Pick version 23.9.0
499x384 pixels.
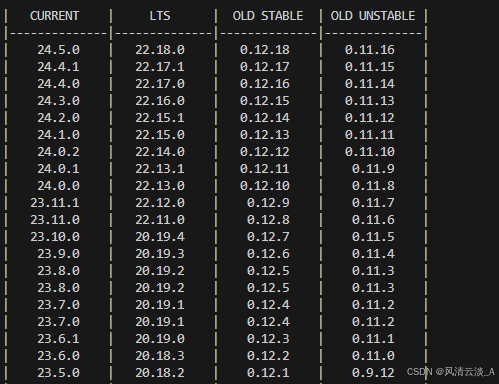[58, 254]
